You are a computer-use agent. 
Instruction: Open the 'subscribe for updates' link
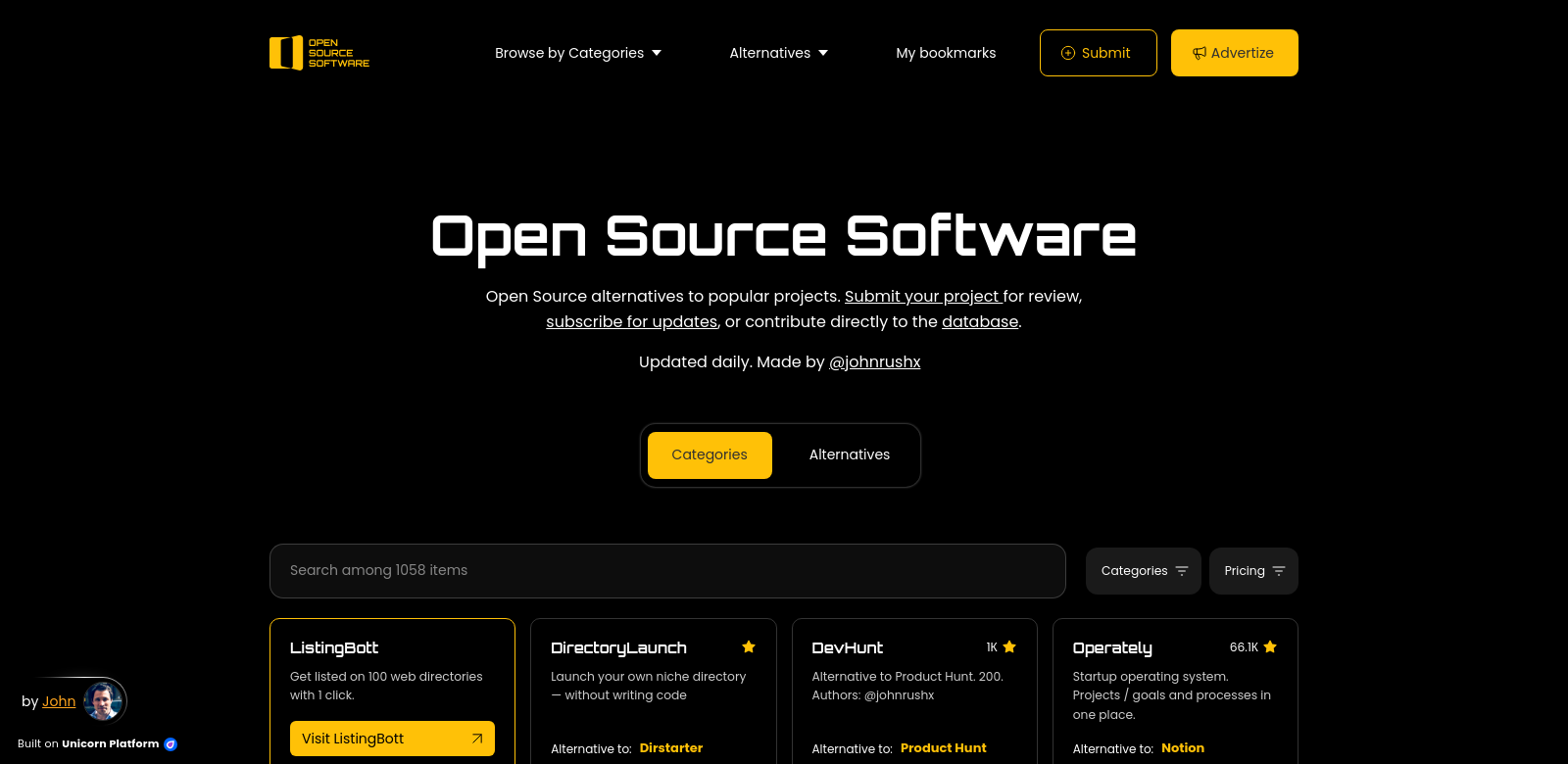point(632,321)
